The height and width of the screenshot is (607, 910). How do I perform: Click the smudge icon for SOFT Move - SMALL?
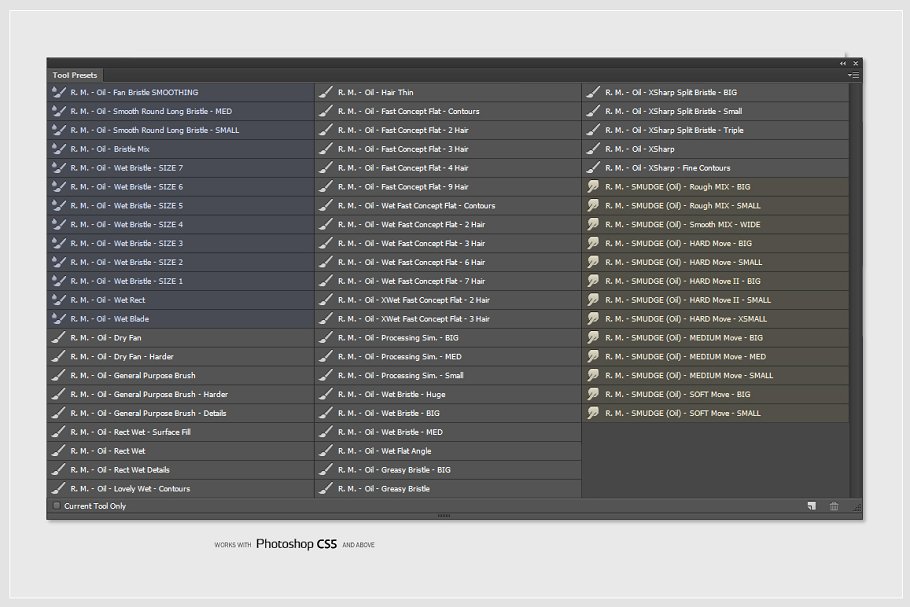tap(593, 413)
